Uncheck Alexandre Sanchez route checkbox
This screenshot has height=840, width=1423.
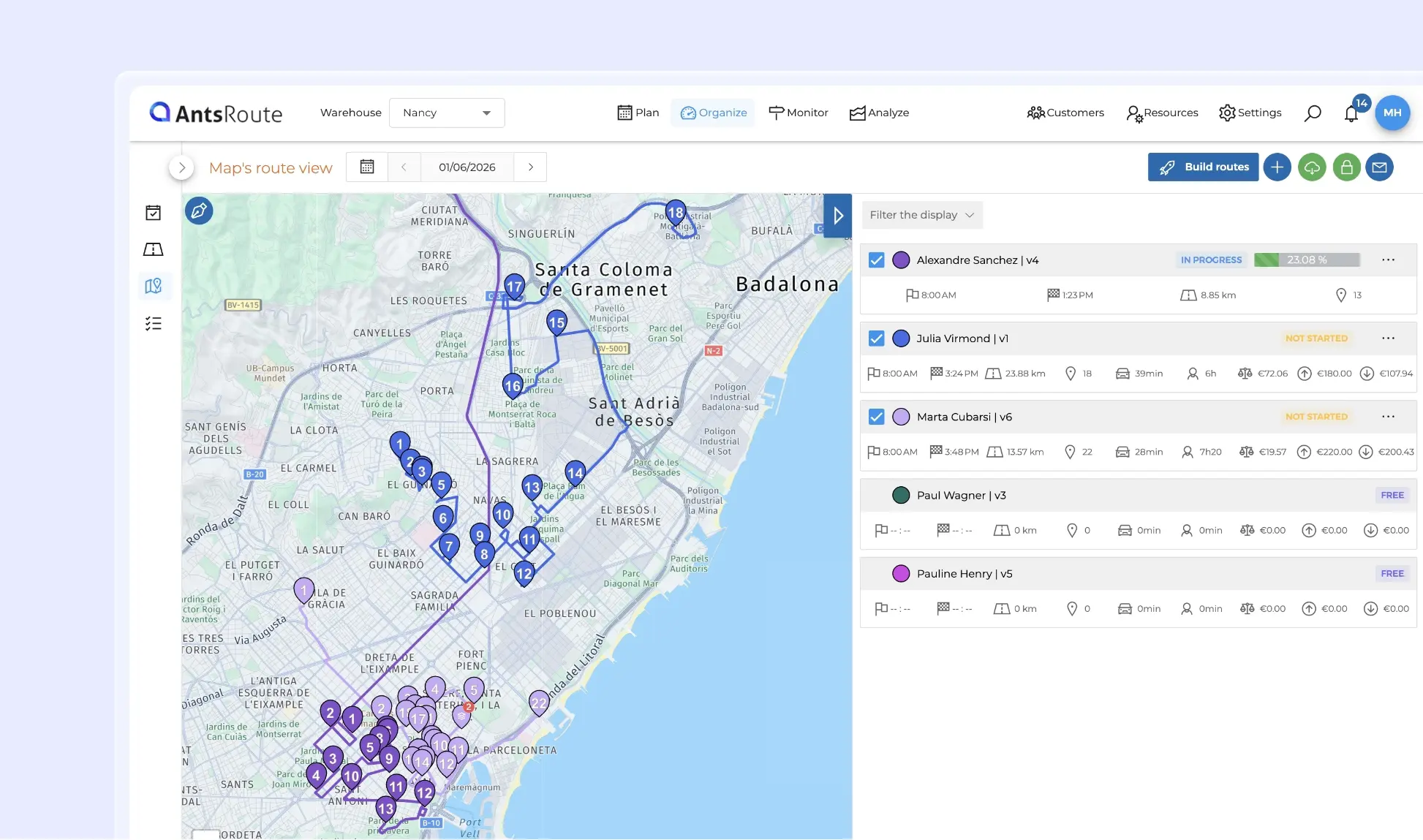[x=877, y=260]
